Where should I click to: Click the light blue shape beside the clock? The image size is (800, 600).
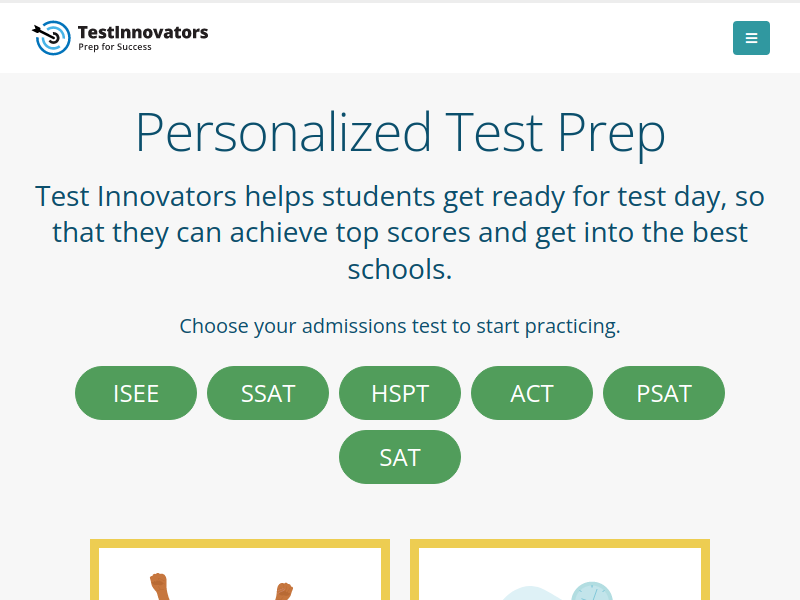tap(533, 593)
